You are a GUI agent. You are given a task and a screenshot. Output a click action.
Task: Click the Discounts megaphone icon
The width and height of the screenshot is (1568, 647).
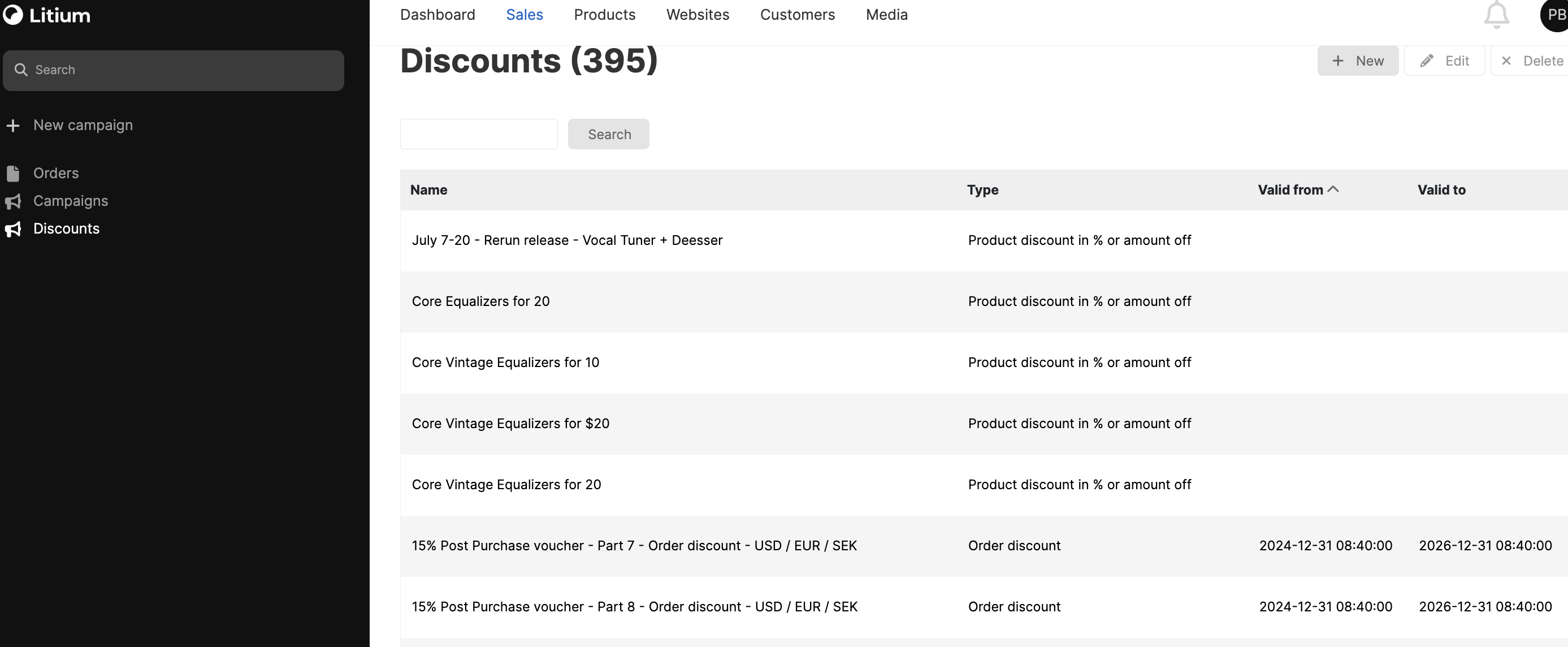tap(13, 229)
